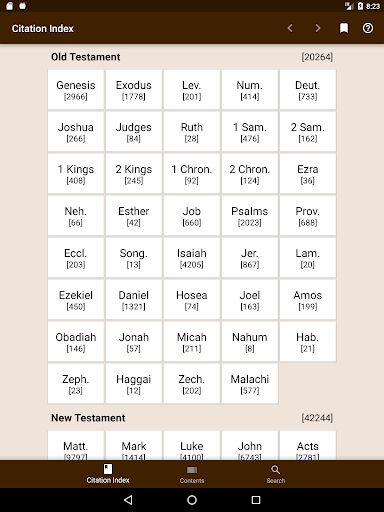Viewport: 384px width, 512px height.
Task: Open the John book tile
Action: [x=250, y=446]
